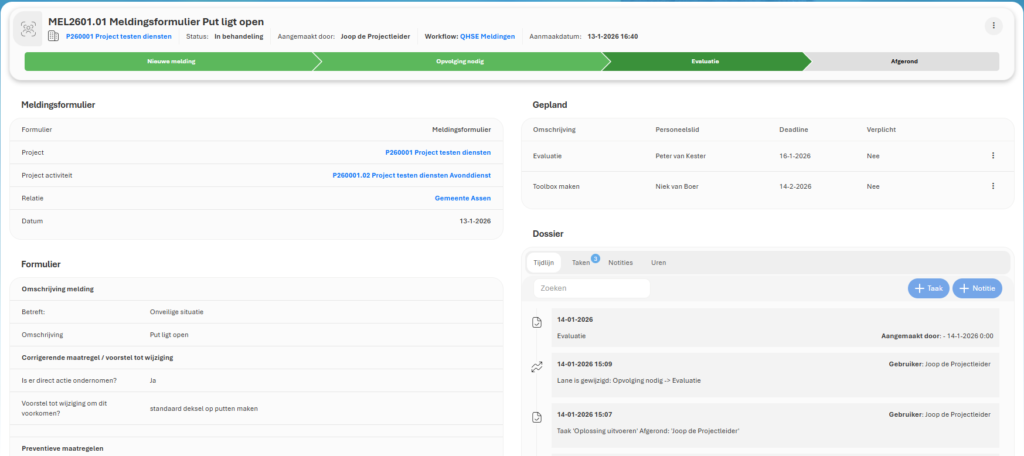Viewport: 1024px width, 456px height.
Task: Open the options menu for Toolbox maken row
Action: [992, 186]
